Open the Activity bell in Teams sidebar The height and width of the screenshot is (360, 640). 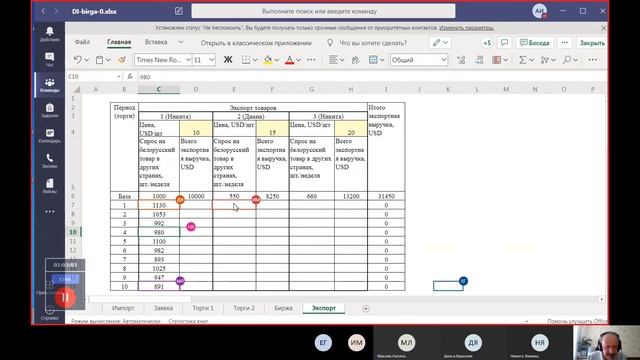(49, 33)
